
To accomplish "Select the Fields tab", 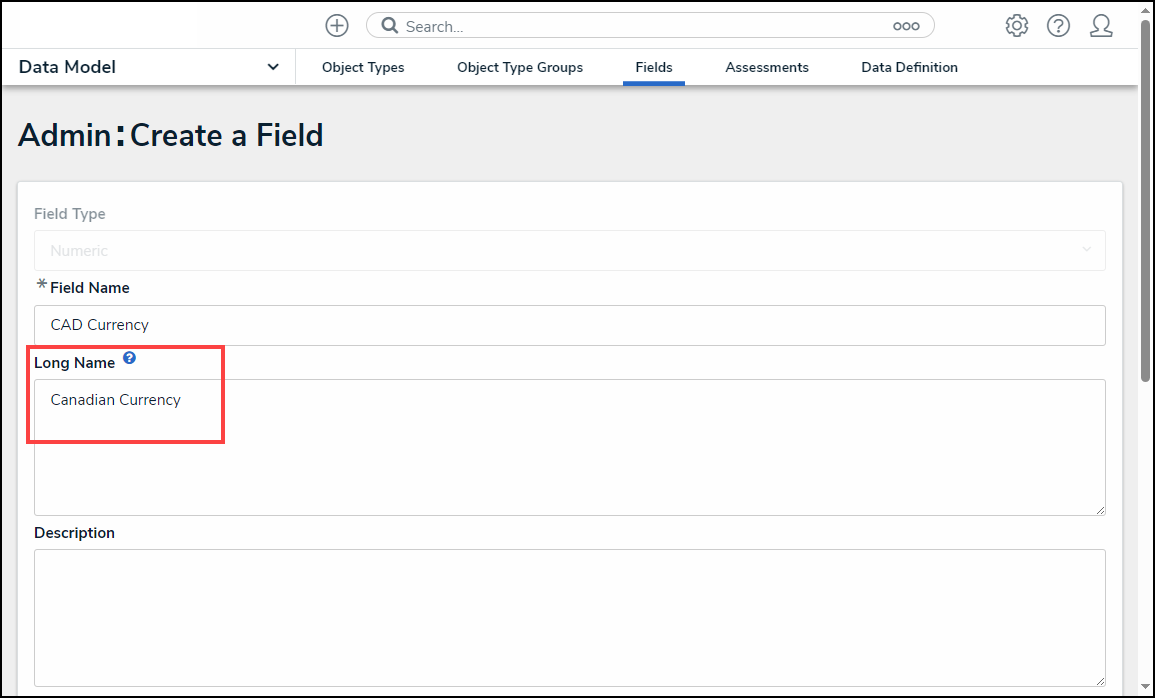I will tap(654, 67).
